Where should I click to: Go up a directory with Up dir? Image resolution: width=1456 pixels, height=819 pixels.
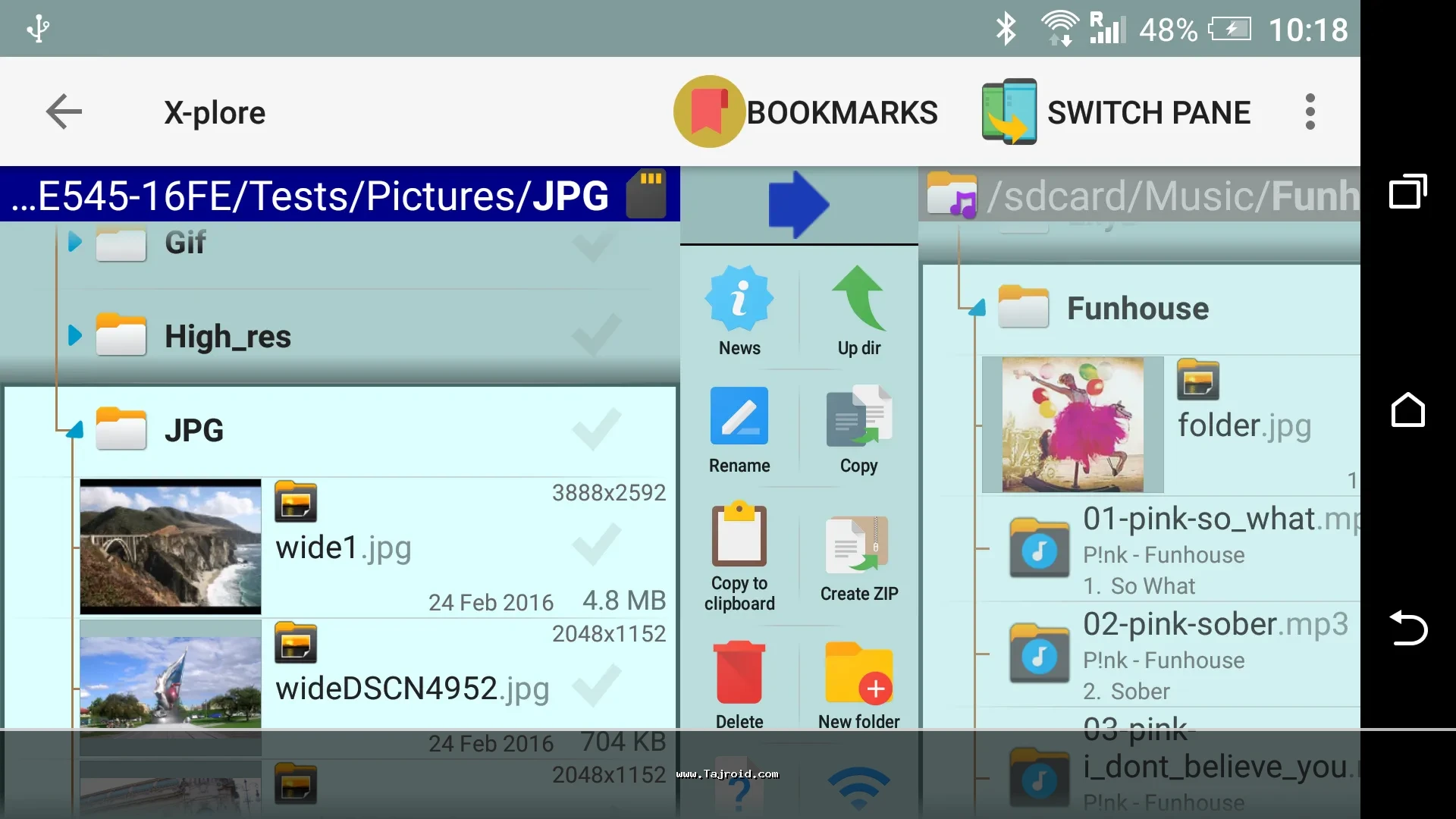point(858,298)
